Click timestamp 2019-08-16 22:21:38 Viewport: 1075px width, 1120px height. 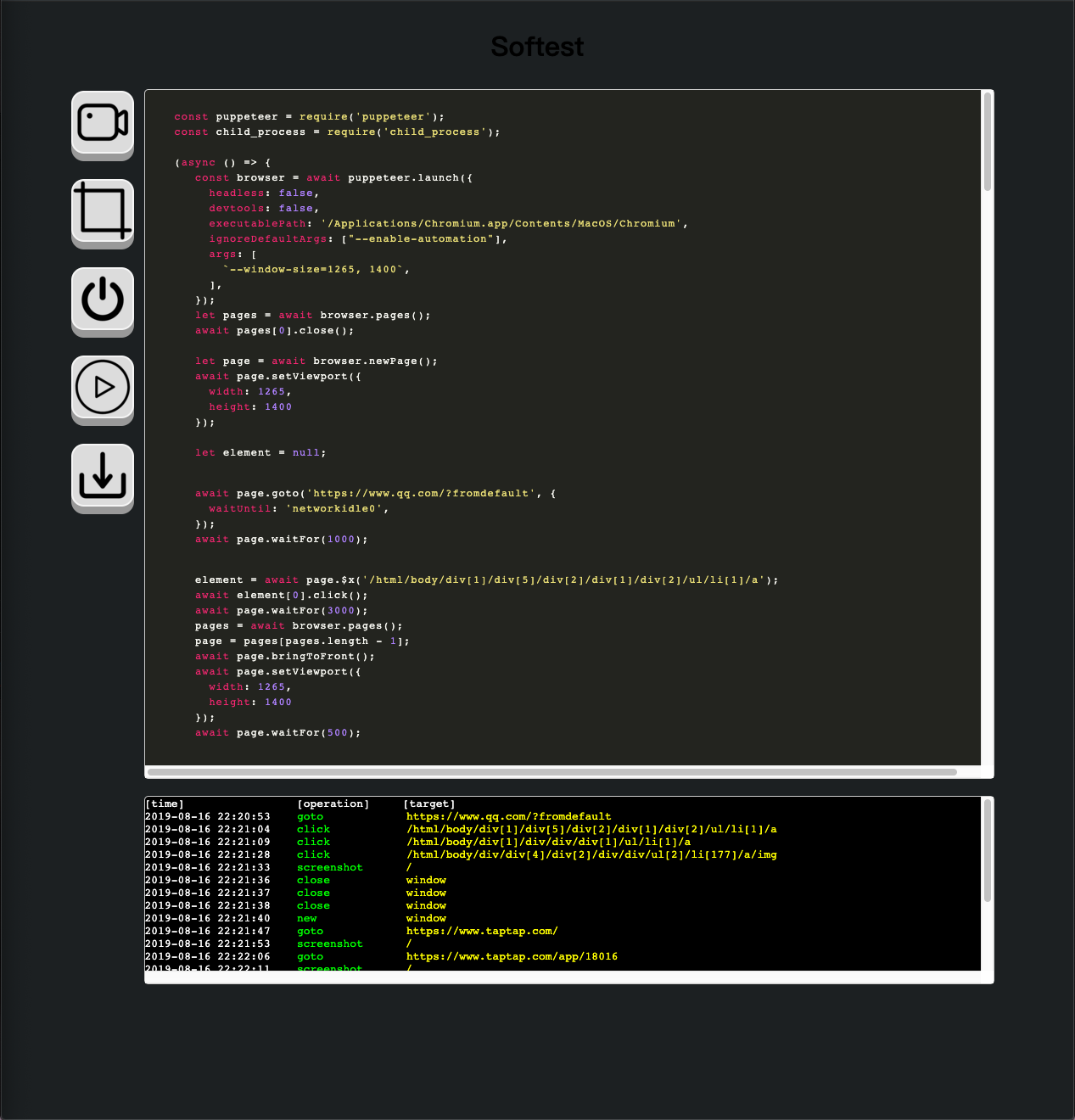(208, 905)
